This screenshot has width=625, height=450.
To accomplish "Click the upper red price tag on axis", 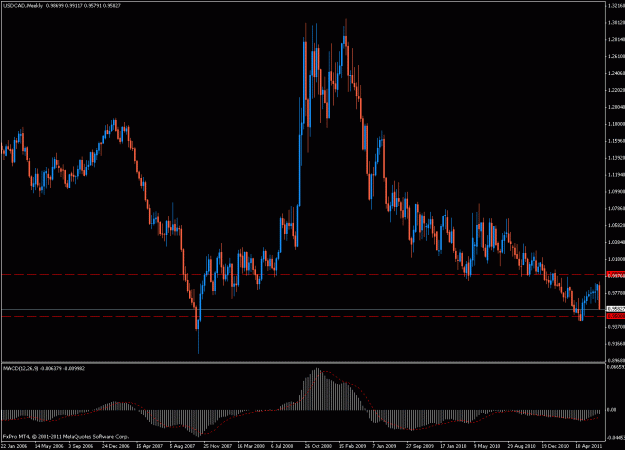I will (615, 275).
